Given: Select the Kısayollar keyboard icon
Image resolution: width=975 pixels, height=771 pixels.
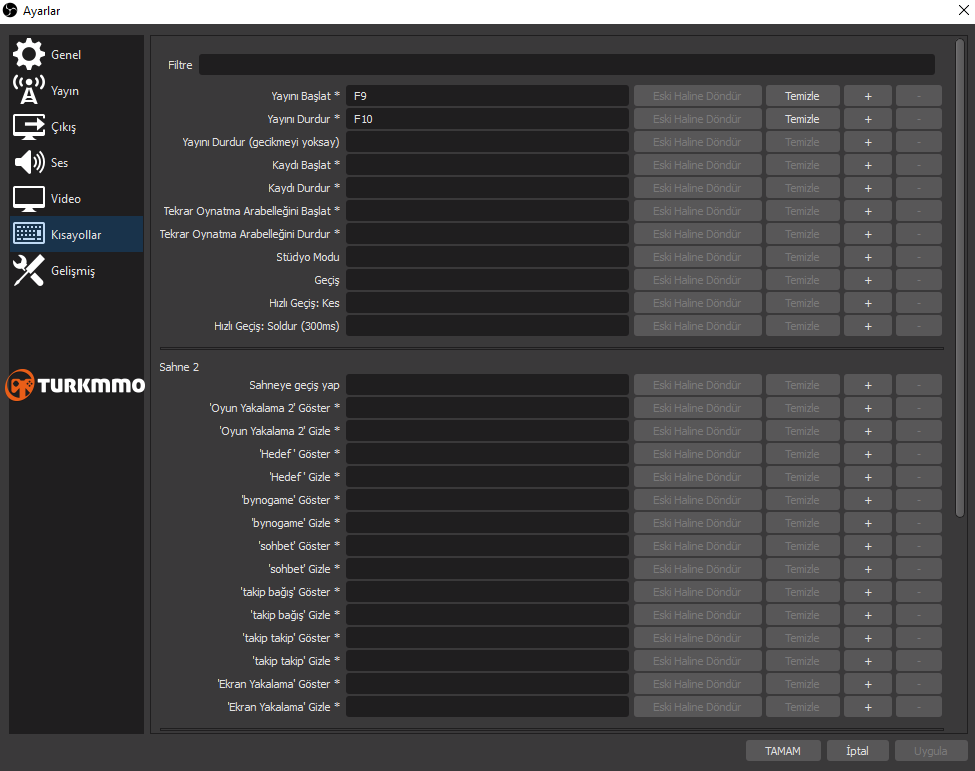Looking at the screenshot, I should coord(29,234).
